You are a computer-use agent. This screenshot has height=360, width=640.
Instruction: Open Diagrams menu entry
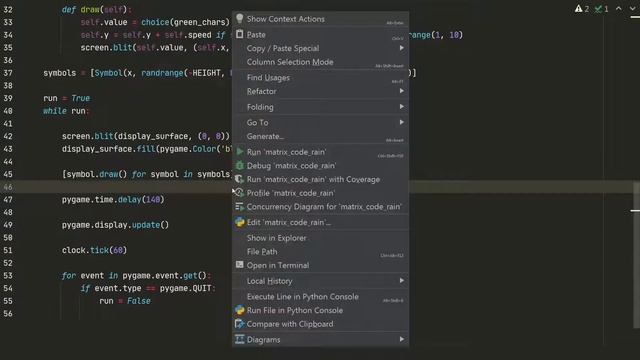point(320,340)
